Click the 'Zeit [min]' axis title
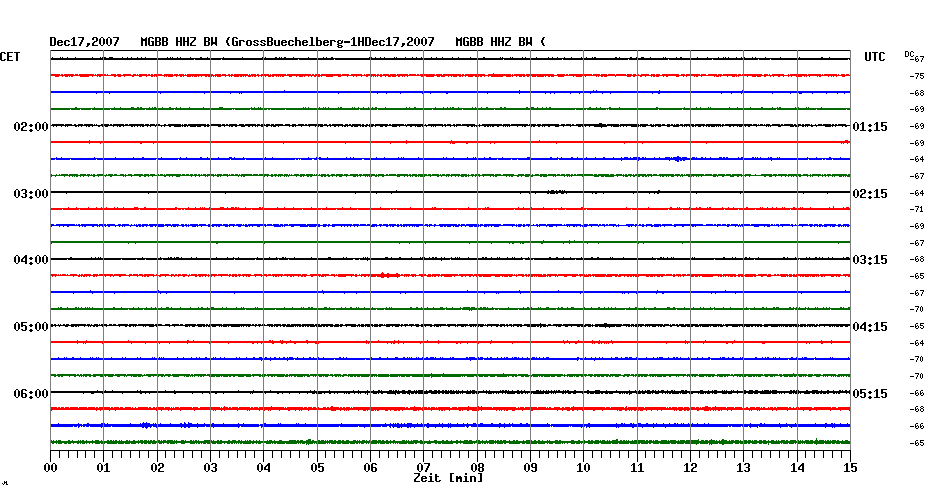This screenshot has height=494, width=930. 448,478
